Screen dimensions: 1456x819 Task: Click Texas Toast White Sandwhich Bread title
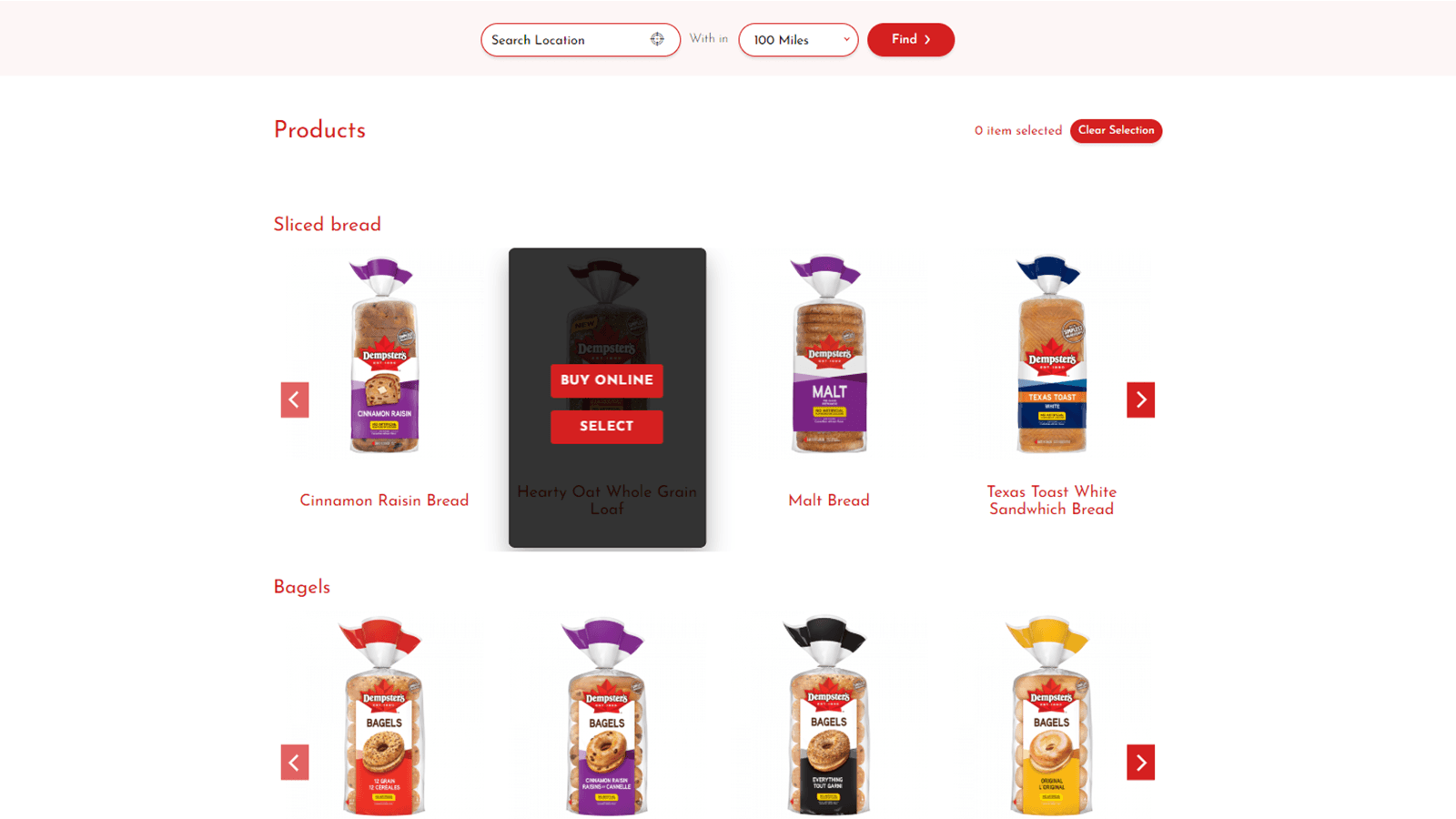point(1051,500)
